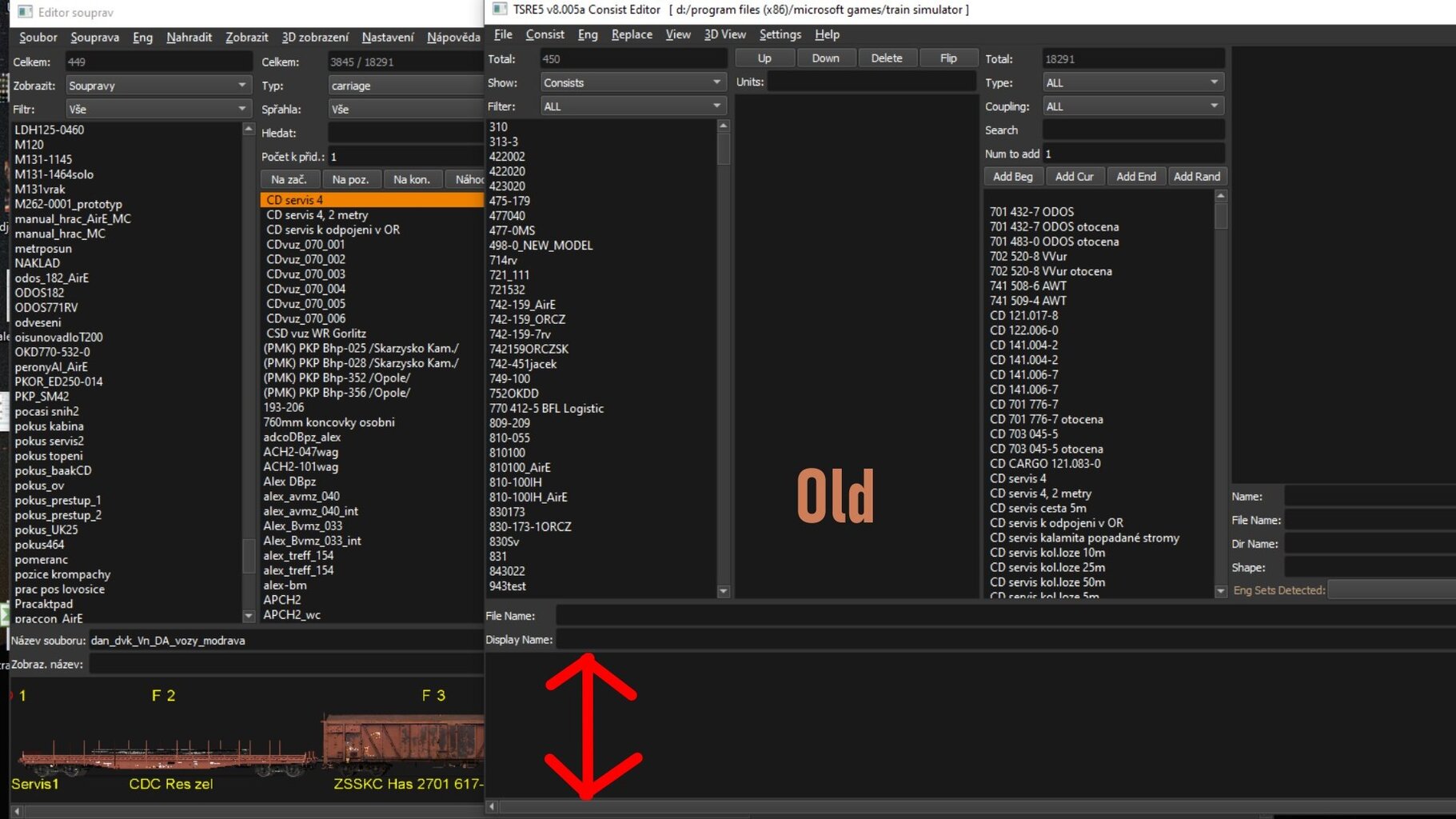Screen dimensions: 1456x819
Task: Open the Nahradit menu
Action: click(189, 38)
